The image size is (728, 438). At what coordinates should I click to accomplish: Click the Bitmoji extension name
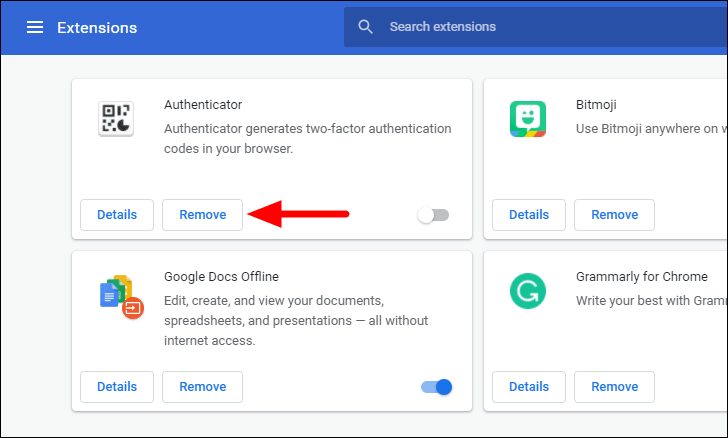pyautogui.click(x=596, y=105)
